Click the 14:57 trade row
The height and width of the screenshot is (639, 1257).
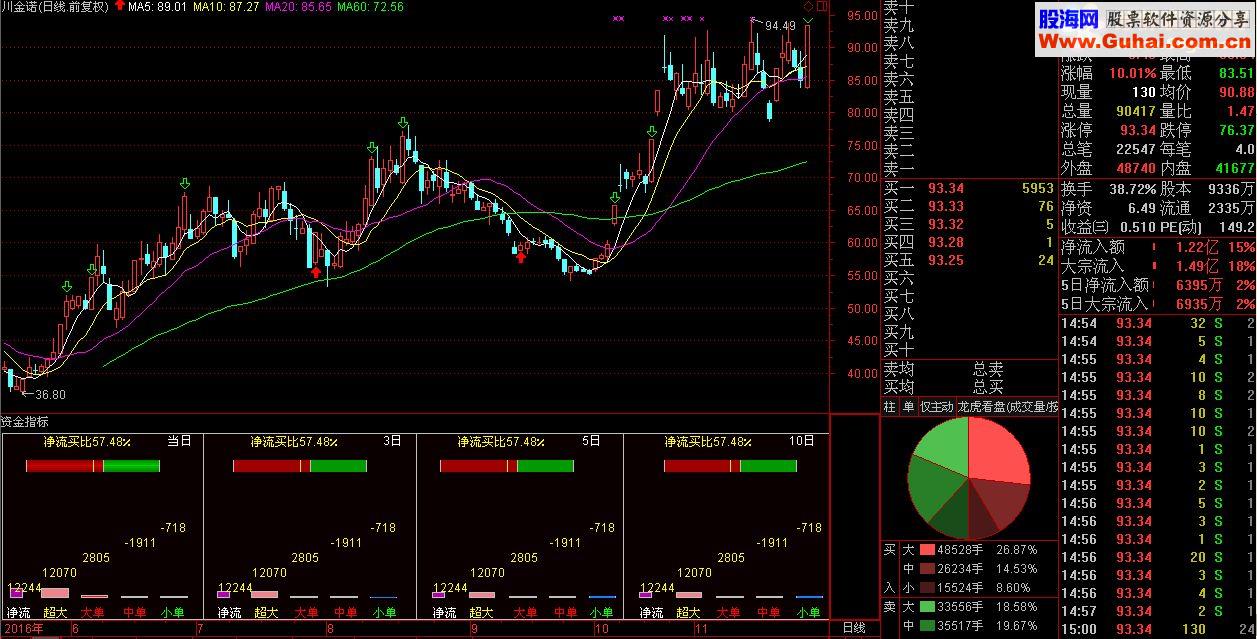pos(1158,610)
